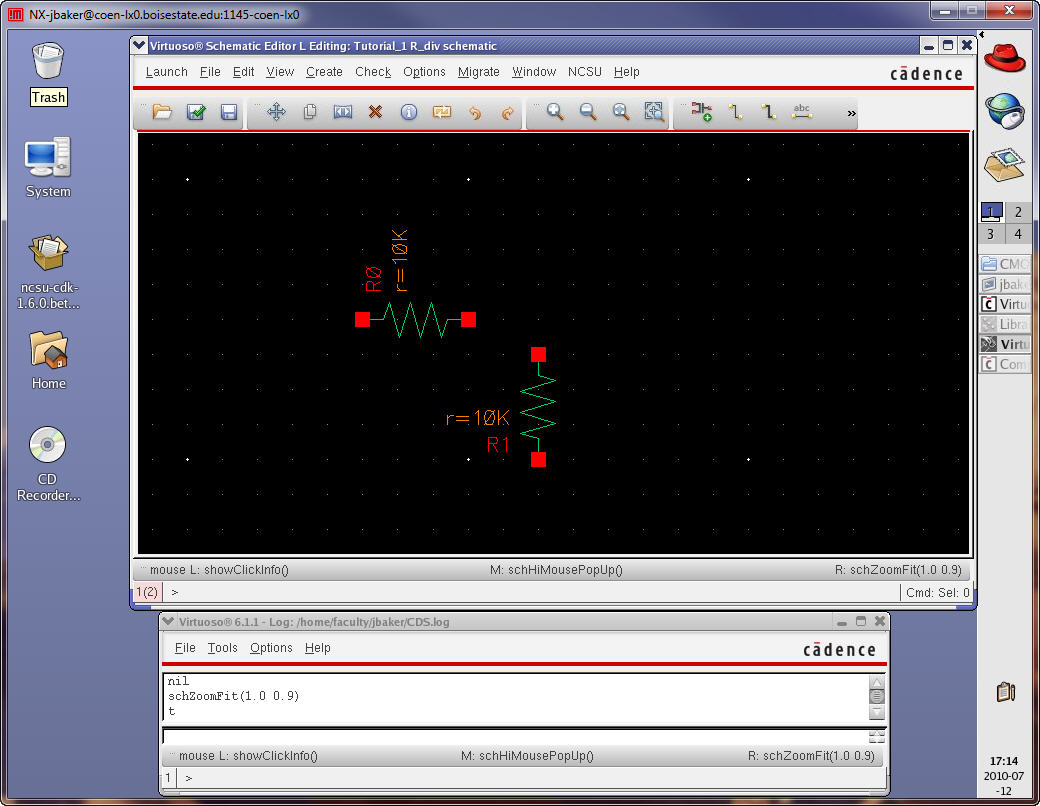Image resolution: width=1040 pixels, height=806 pixels.
Task: Click the Undo arrow icon
Action: point(475,113)
